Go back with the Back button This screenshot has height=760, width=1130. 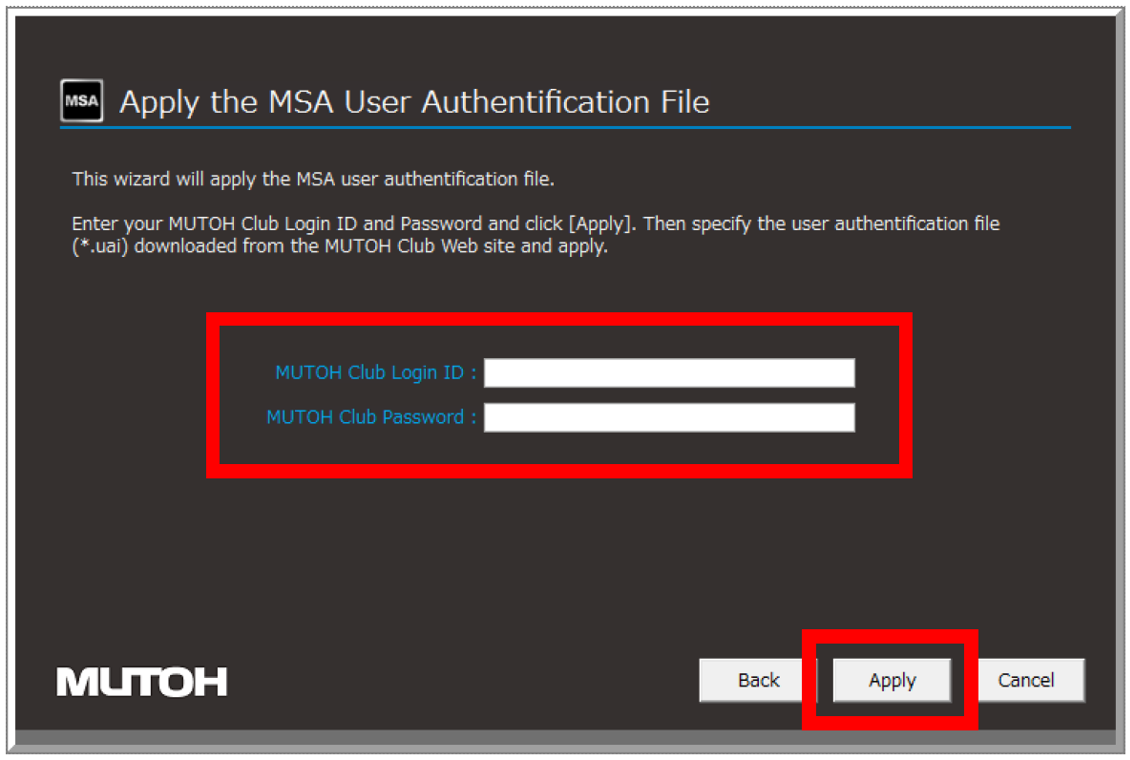[758, 680]
